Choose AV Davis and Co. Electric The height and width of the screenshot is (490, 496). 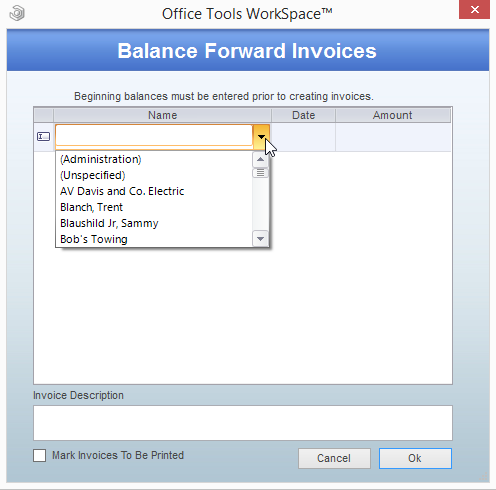[122, 191]
